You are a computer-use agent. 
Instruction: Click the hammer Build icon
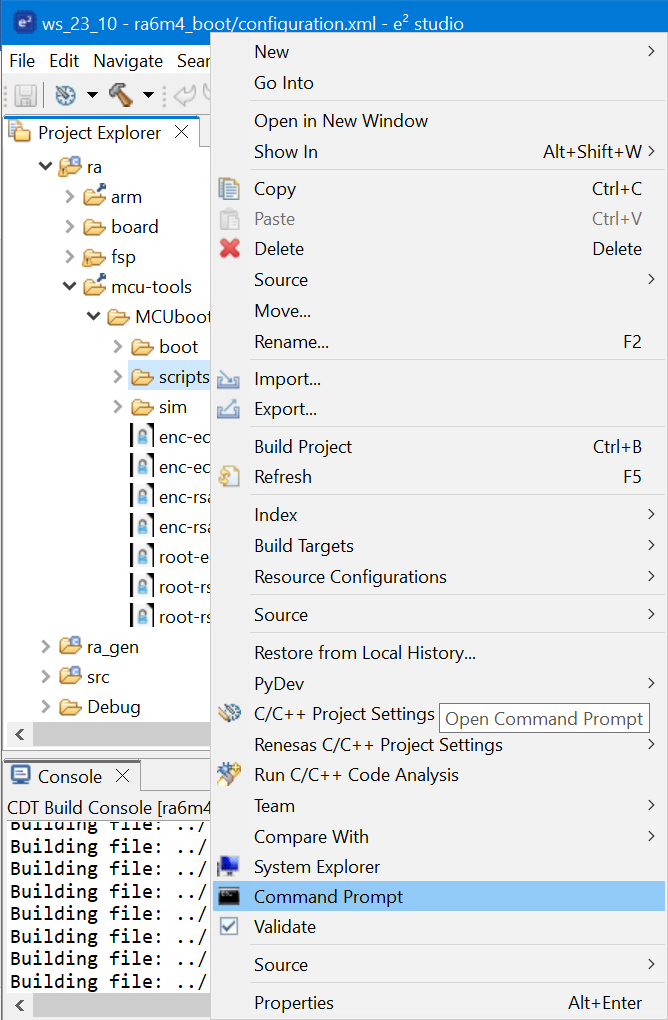click(x=121, y=95)
